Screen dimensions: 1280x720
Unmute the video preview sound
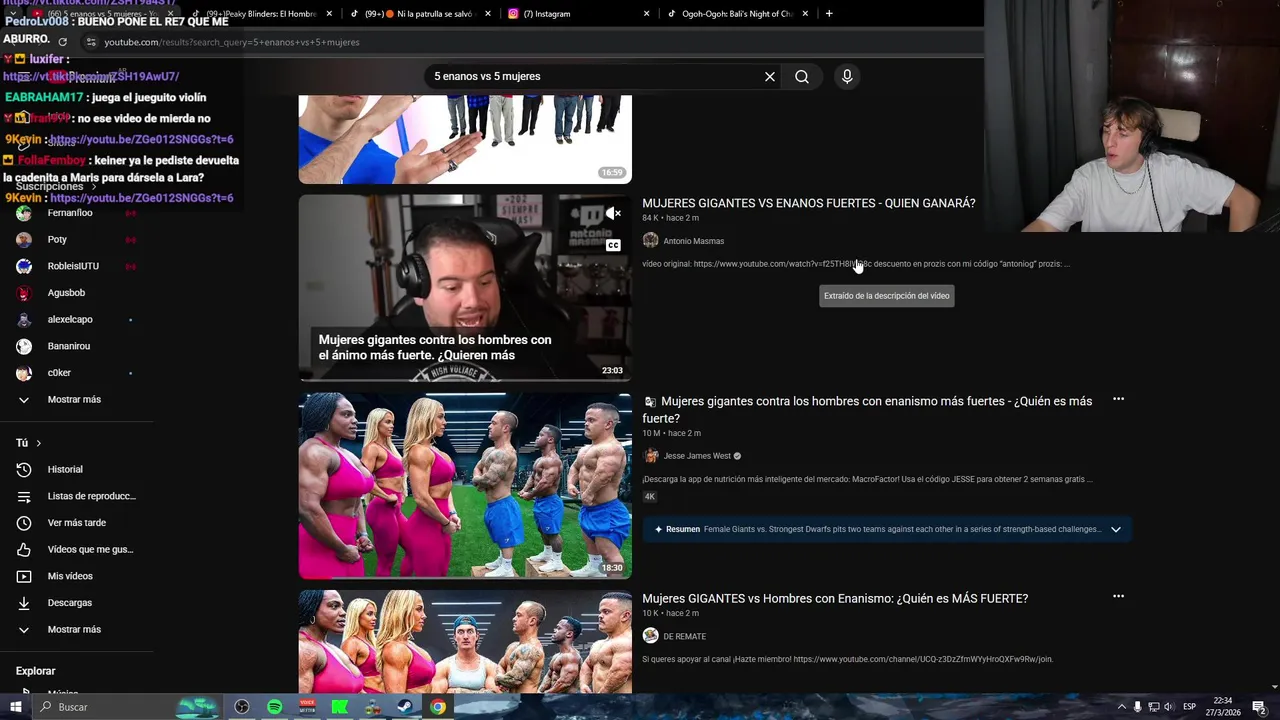point(613,213)
